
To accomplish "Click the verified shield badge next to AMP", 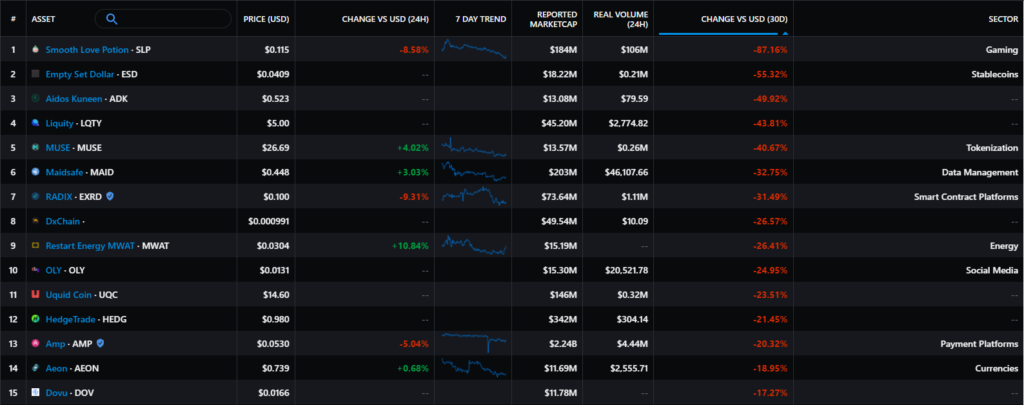I will (x=100, y=344).
